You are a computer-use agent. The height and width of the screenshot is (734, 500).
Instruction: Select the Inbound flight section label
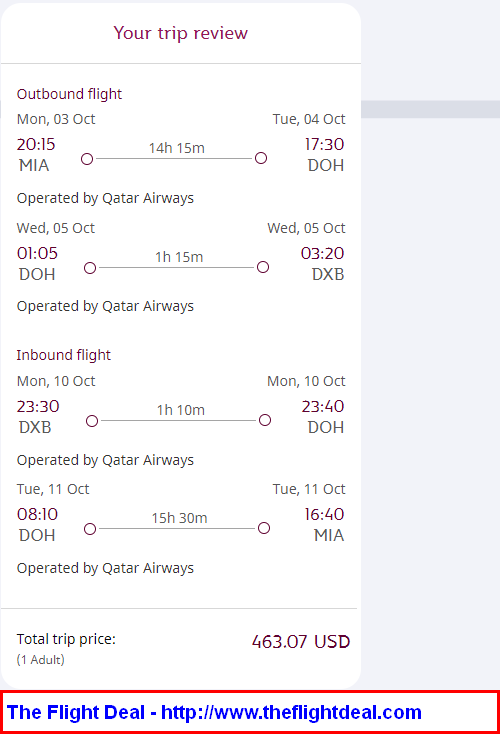64,355
